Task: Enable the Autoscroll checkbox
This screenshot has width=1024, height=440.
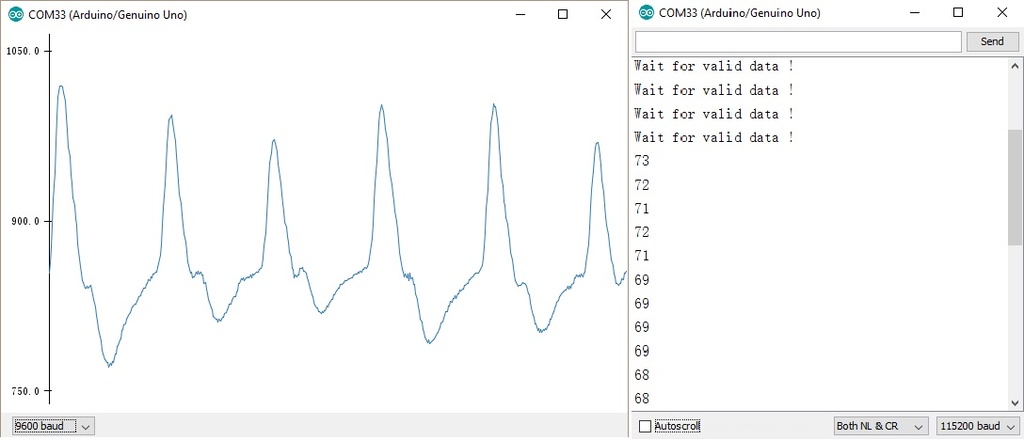Action: pos(645,426)
